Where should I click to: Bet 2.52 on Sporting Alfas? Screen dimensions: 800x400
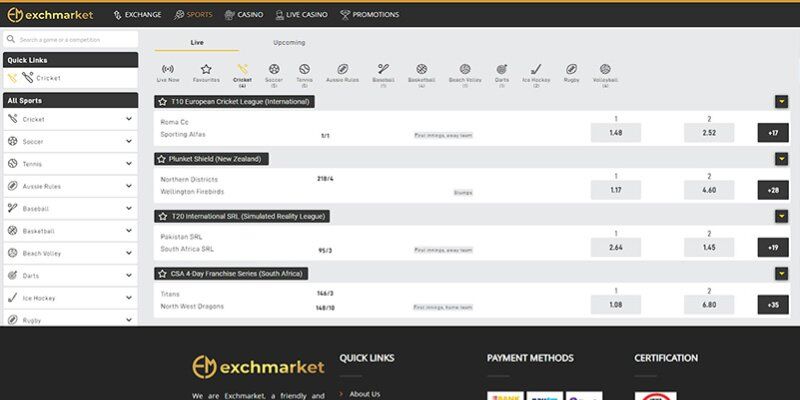tap(709, 133)
